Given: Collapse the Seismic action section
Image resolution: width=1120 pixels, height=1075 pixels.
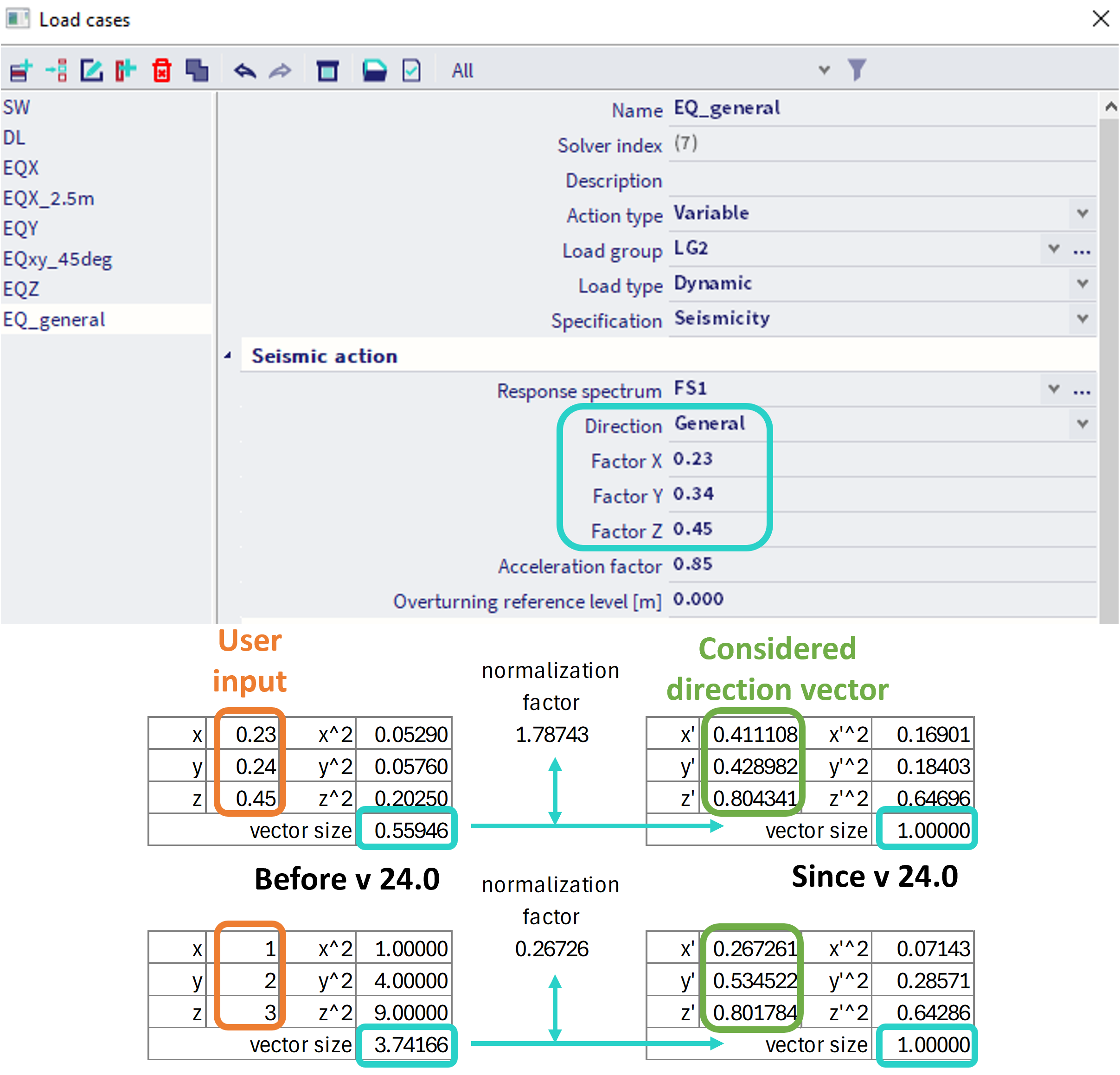Looking at the screenshot, I should click(x=228, y=356).
